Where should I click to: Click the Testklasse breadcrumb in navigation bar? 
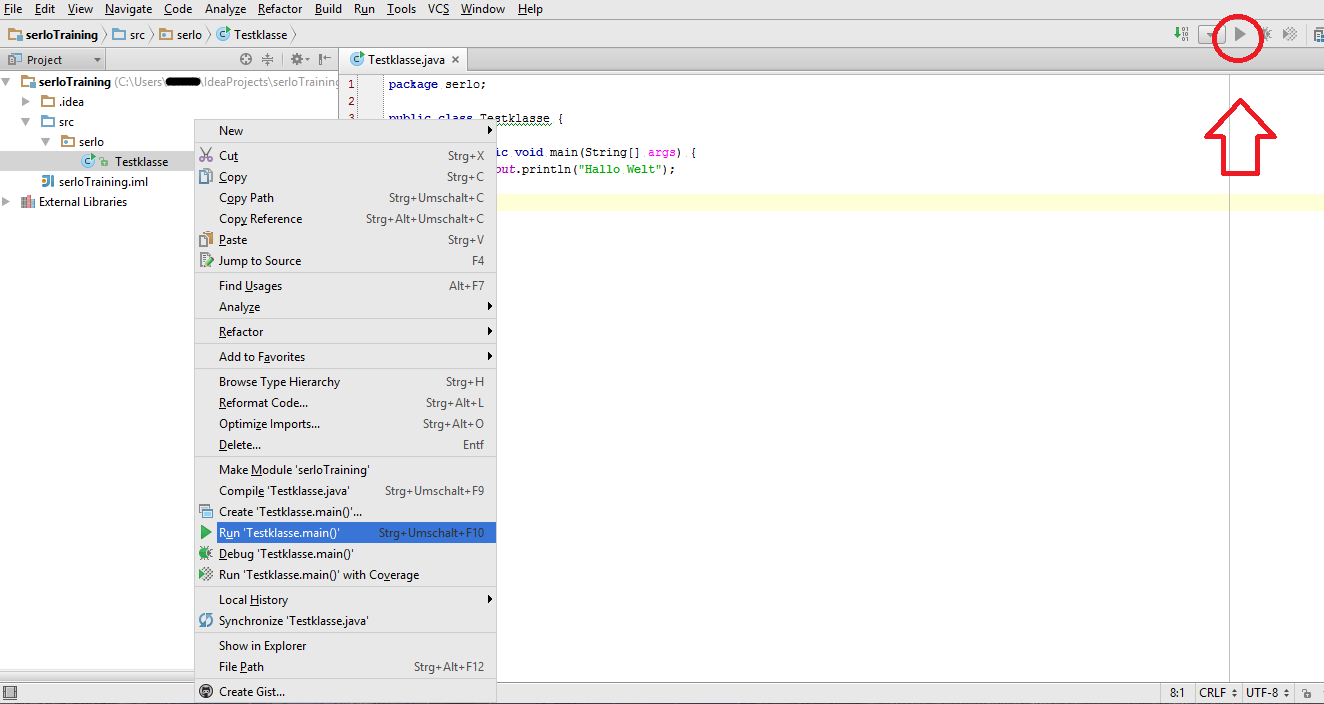point(252,35)
